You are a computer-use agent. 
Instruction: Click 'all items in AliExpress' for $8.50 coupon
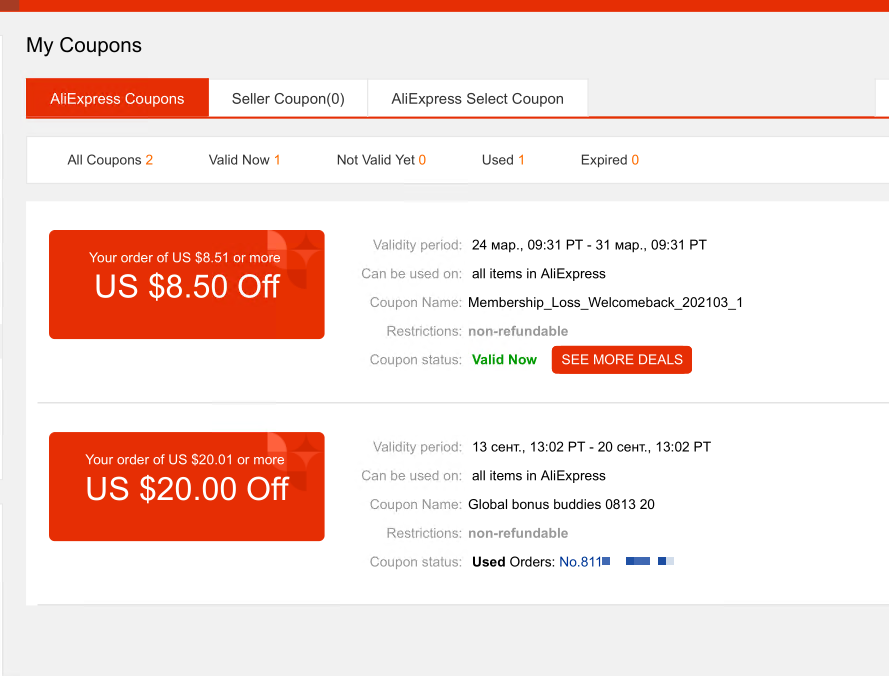pos(539,273)
